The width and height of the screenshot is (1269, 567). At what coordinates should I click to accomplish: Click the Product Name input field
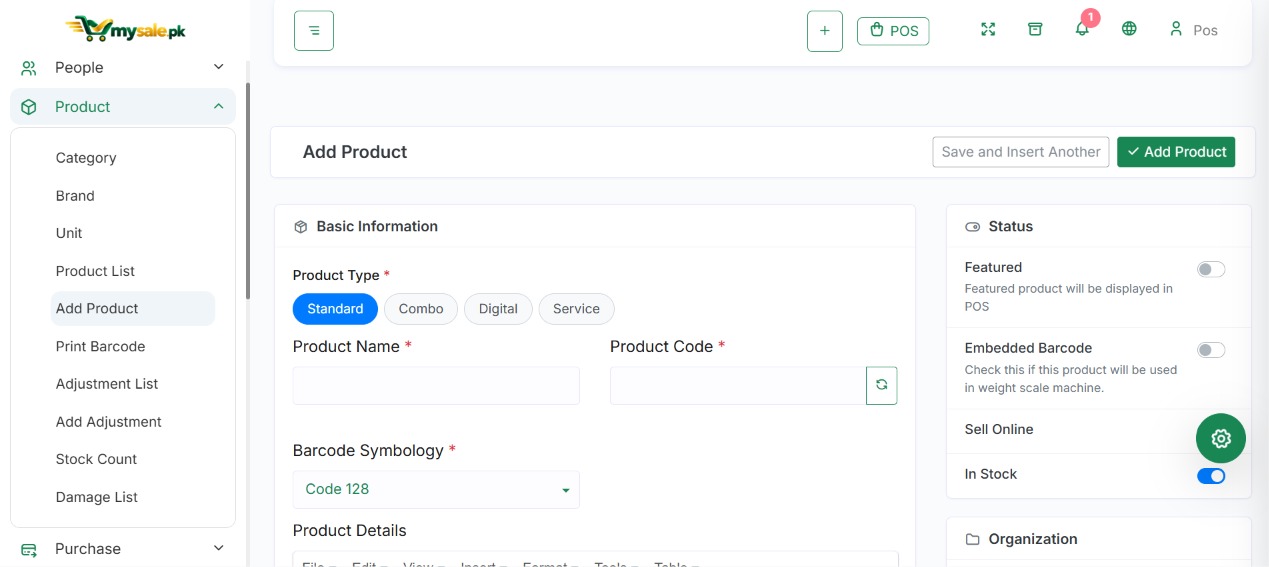436,386
